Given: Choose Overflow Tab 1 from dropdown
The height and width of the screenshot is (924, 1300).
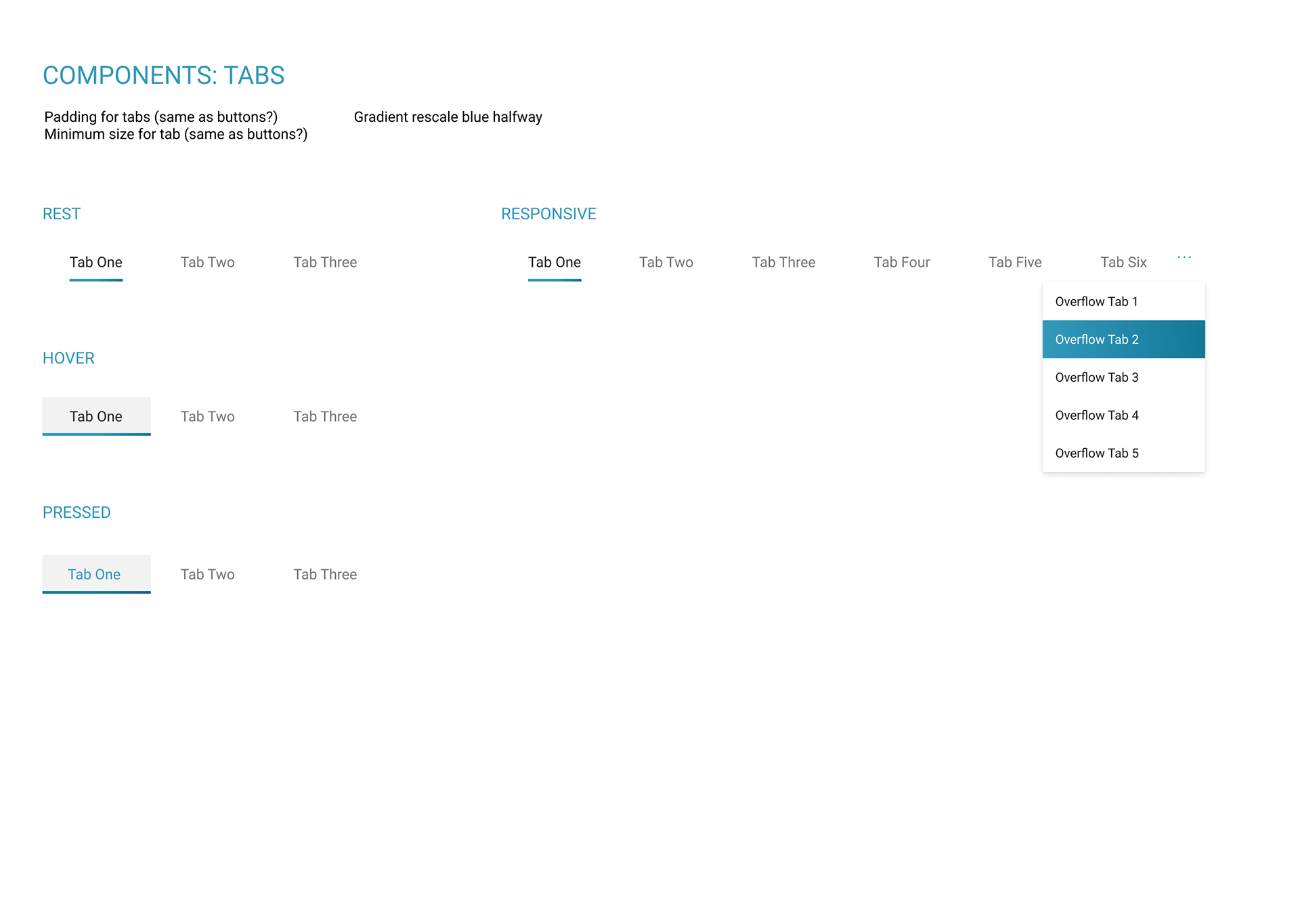Looking at the screenshot, I should tap(1124, 301).
